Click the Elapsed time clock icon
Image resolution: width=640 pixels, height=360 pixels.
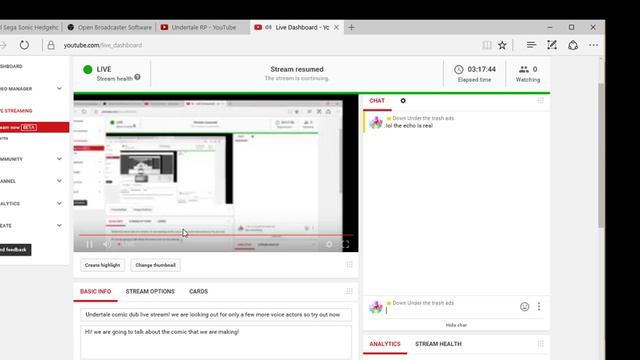tap(459, 69)
